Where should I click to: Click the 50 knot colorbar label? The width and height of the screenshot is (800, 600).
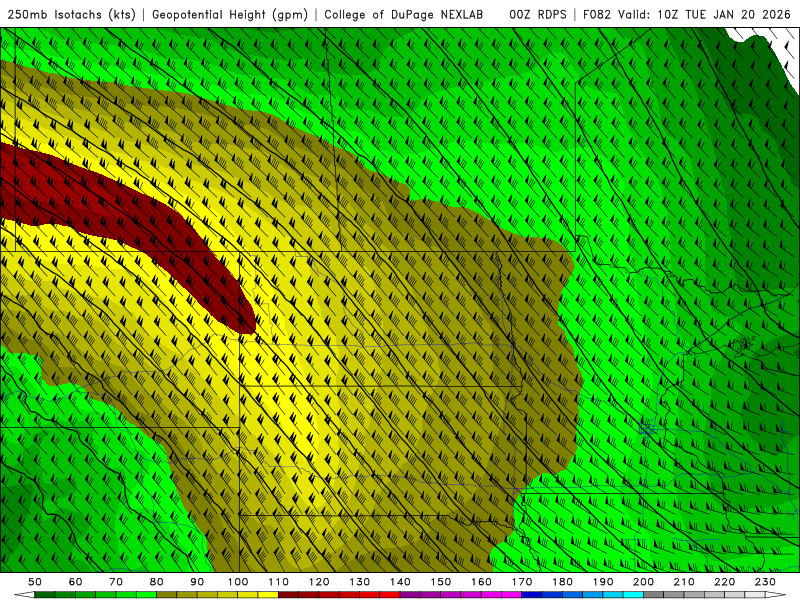(x=35, y=582)
